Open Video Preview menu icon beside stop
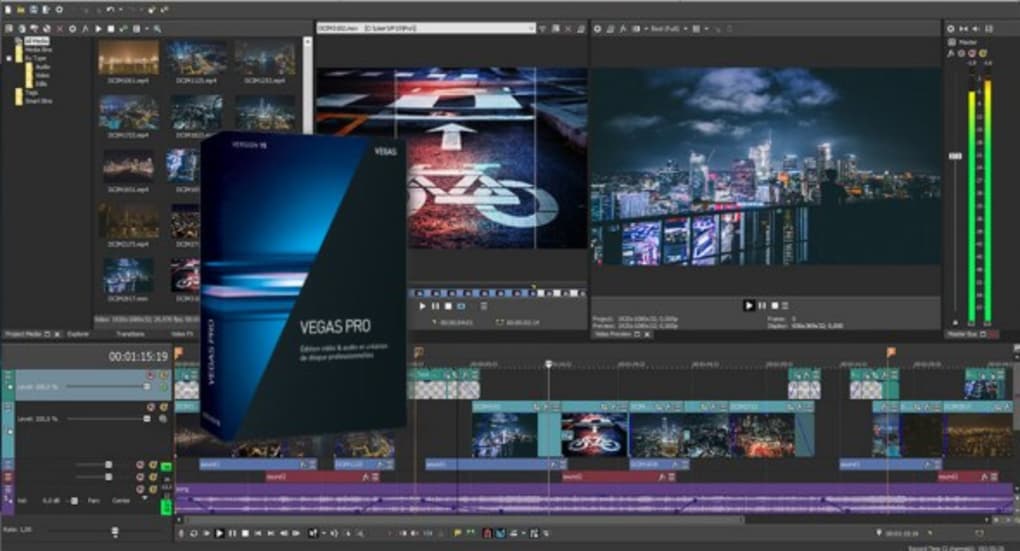1020x551 pixels. pyautogui.click(x=785, y=305)
